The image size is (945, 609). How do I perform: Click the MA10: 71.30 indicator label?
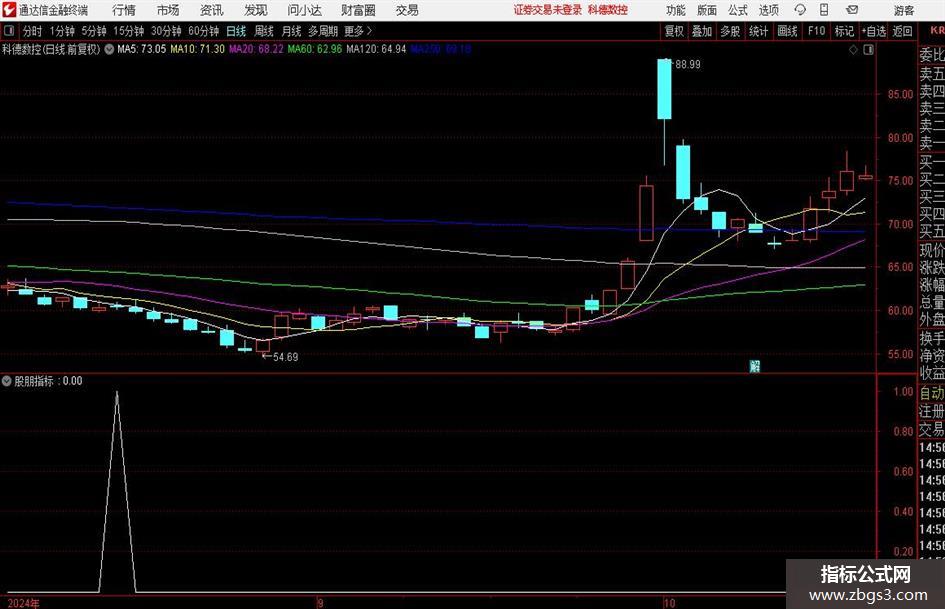(197, 49)
